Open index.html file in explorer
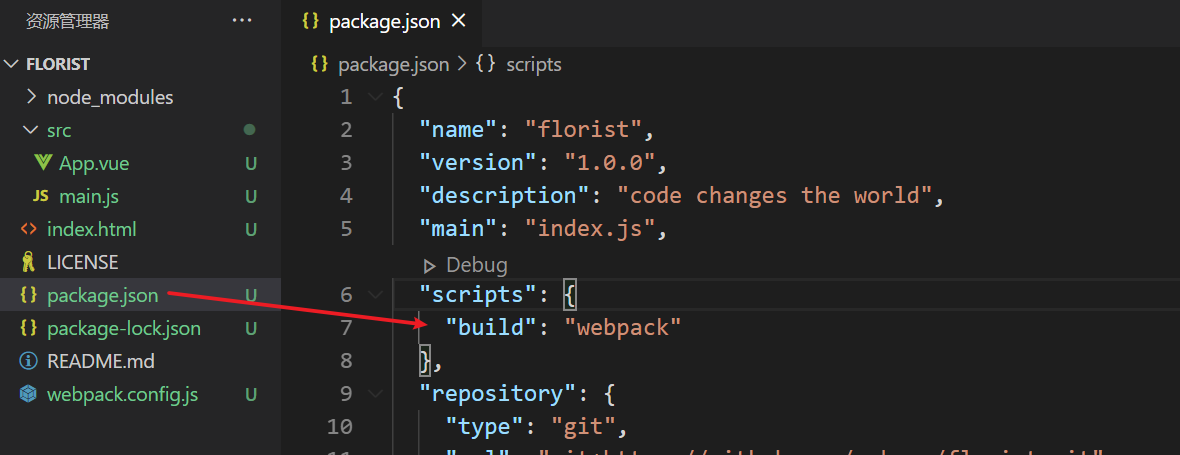The height and width of the screenshot is (455, 1180). pyautogui.click(x=92, y=229)
